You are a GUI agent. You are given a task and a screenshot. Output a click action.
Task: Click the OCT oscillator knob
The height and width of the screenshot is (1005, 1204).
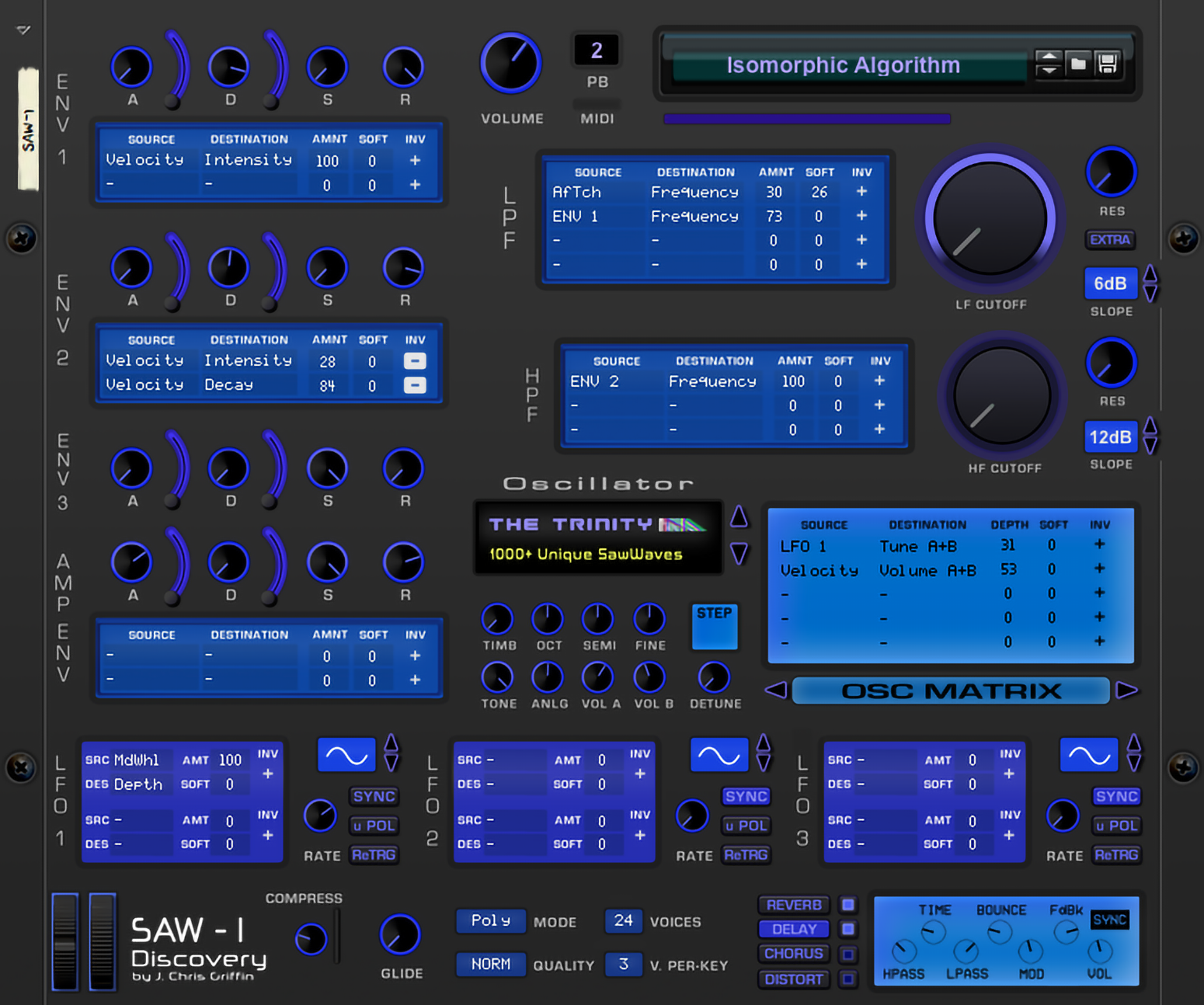547,619
